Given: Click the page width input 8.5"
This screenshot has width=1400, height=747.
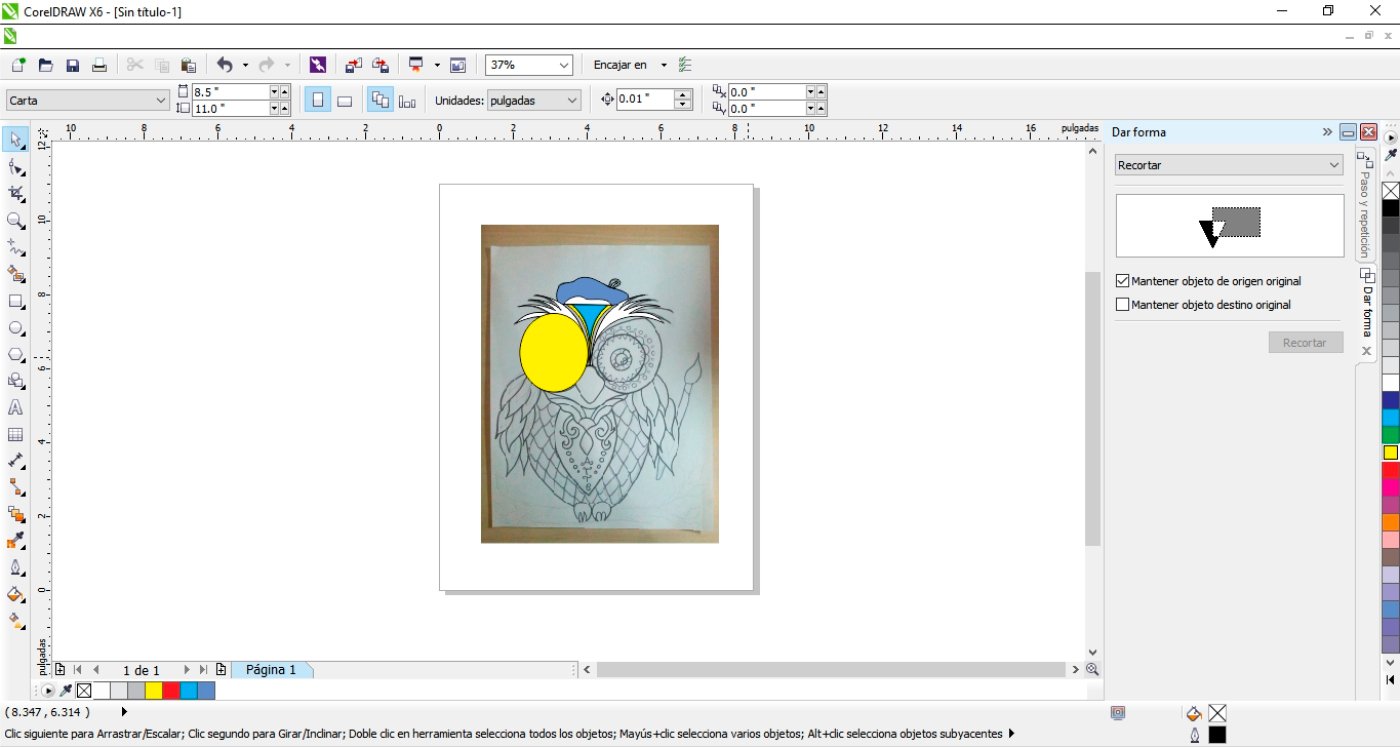Looking at the screenshot, I should 230,91.
